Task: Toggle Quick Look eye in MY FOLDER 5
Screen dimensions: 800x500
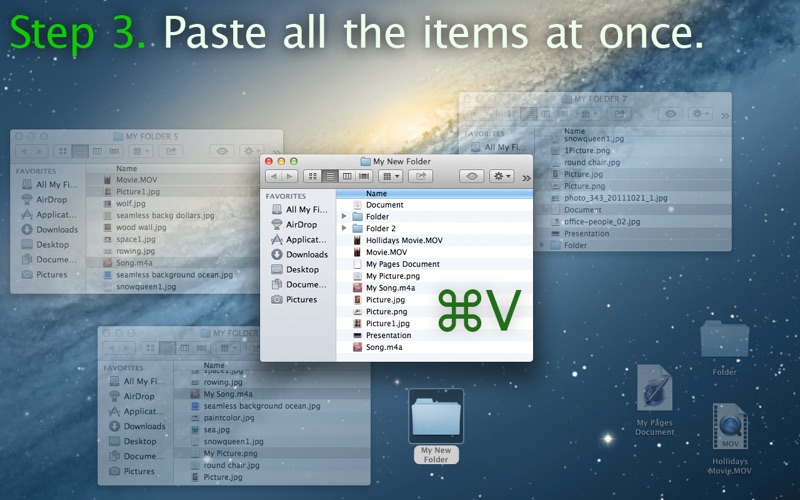Action: coord(221,151)
